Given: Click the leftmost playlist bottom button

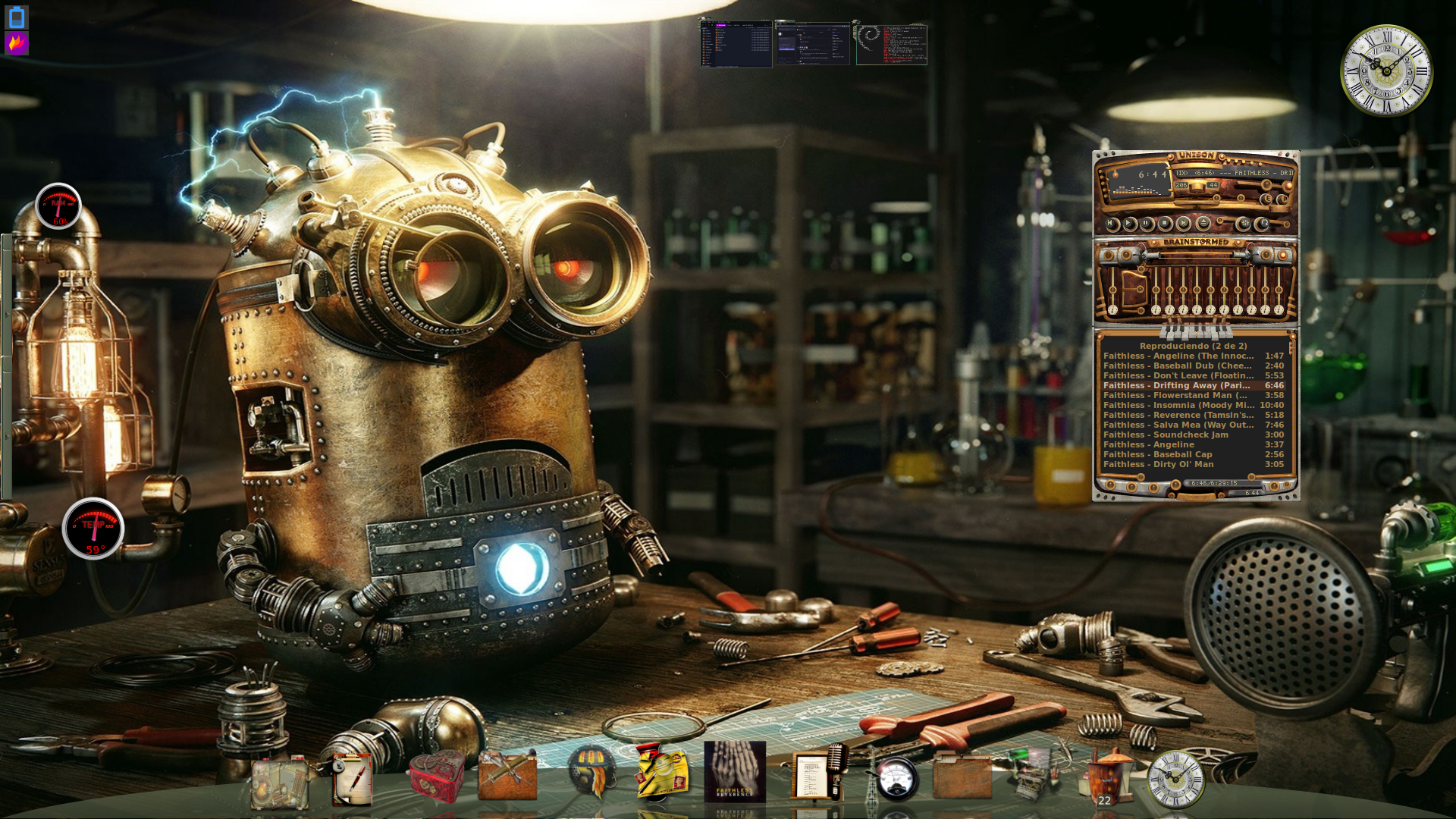Looking at the screenshot, I should [x=1110, y=485].
